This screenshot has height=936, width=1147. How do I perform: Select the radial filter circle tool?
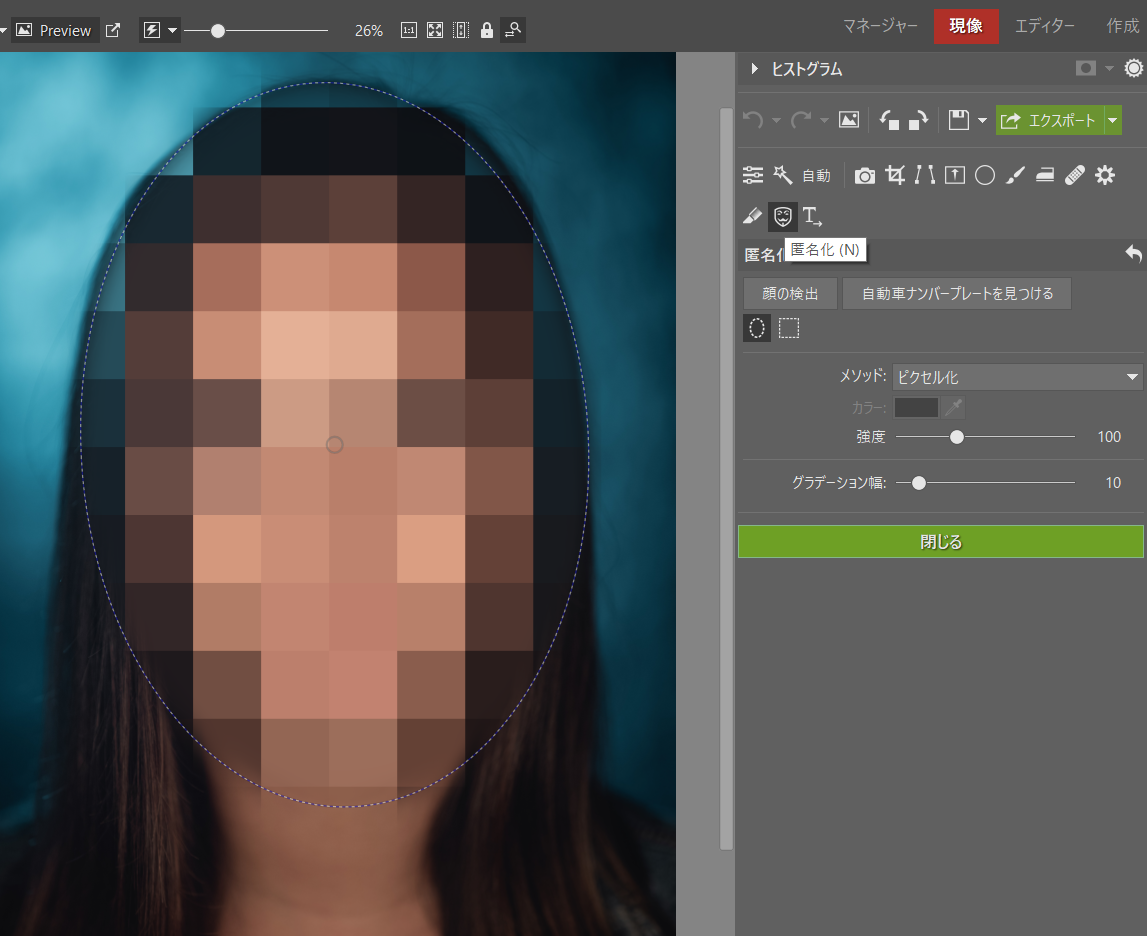(985, 175)
